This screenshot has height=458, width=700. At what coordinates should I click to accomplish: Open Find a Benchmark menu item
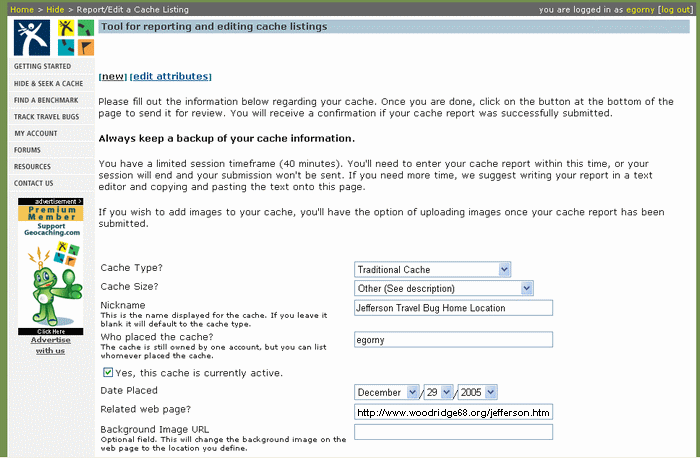click(x=46, y=100)
